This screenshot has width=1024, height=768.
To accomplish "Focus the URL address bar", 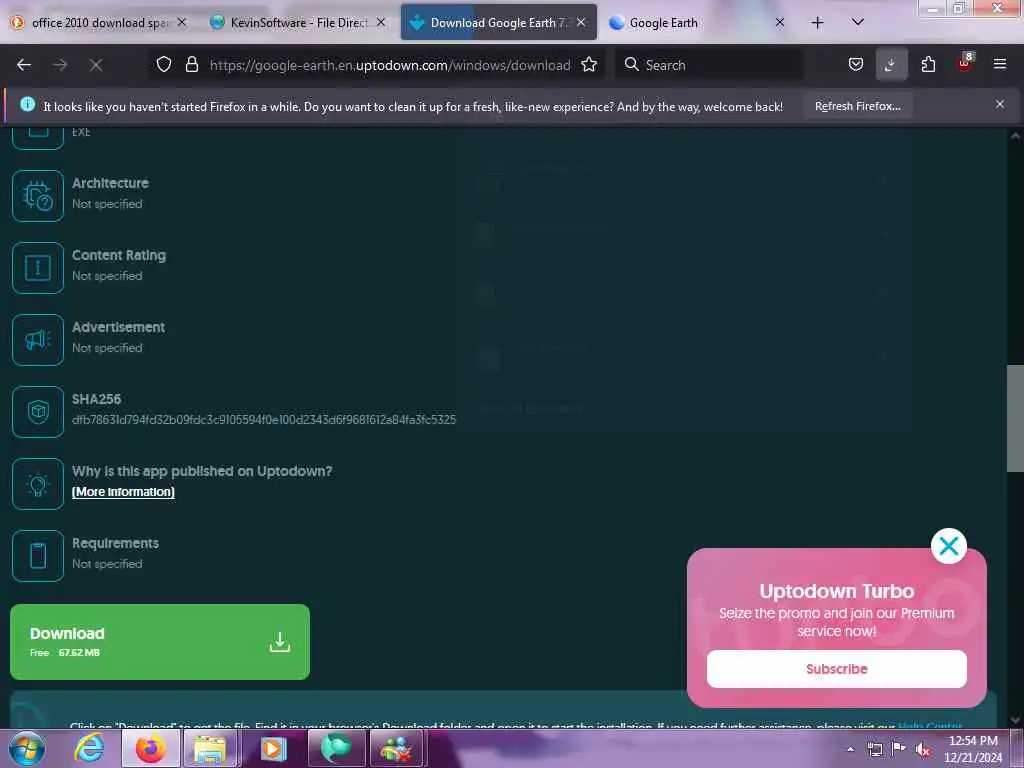I will (x=390, y=65).
